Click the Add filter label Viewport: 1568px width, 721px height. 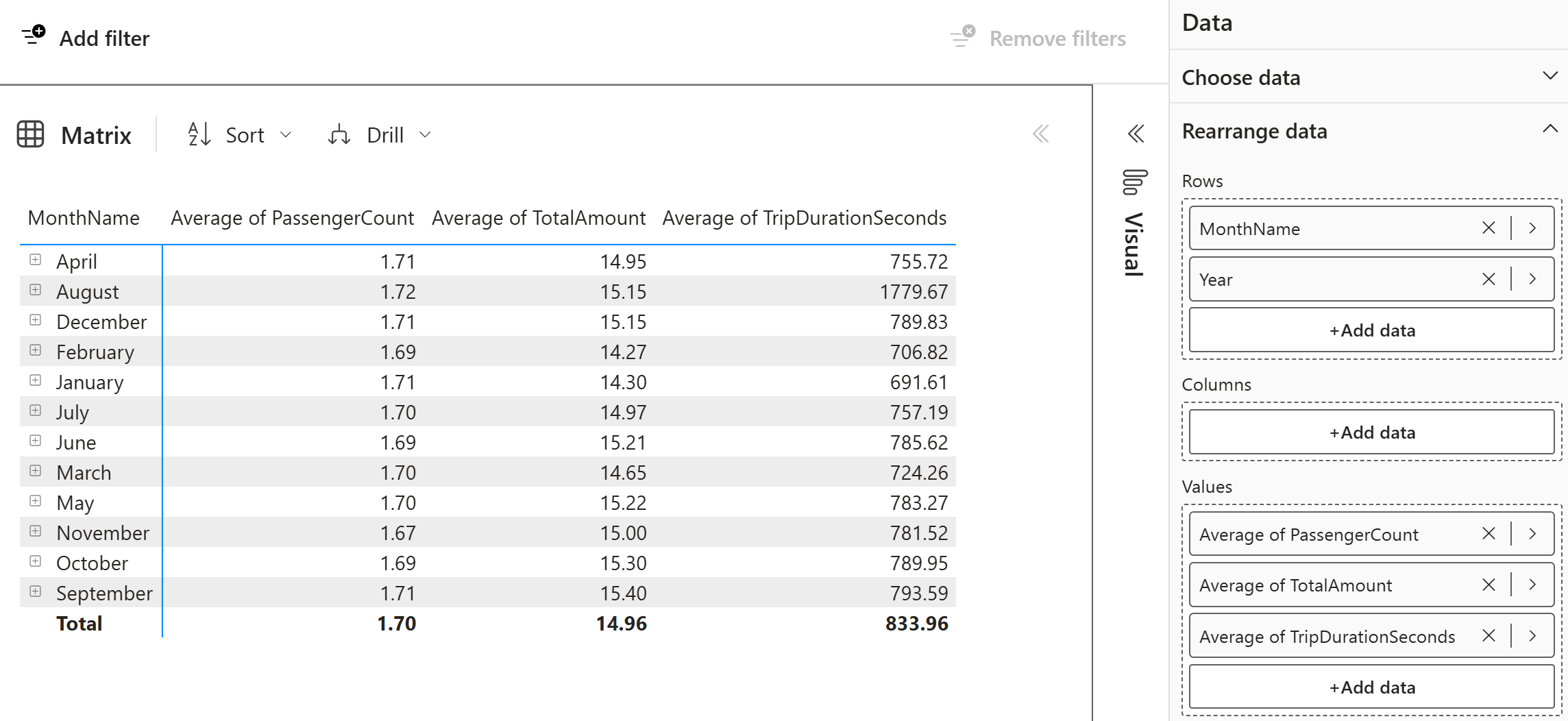pyautogui.click(x=104, y=38)
